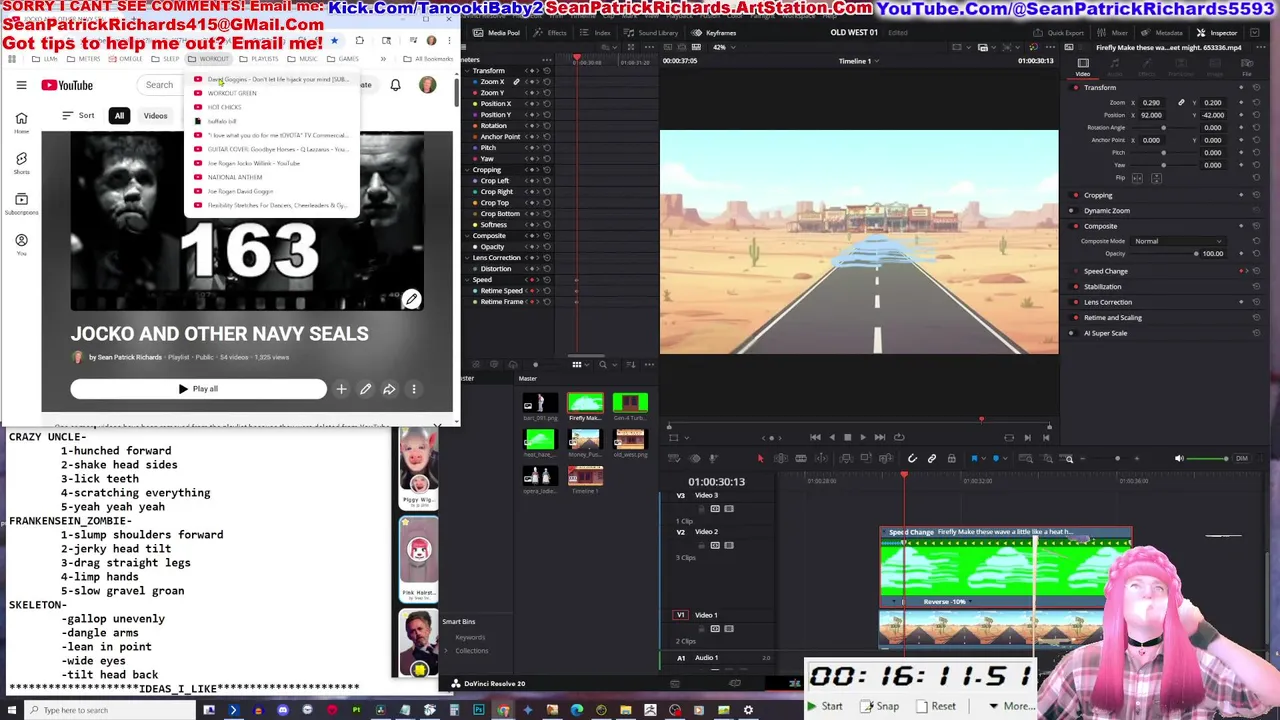Adjust the Rotation Angle slider
Screen dimensions: 1280x720
tap(1165, 128)
